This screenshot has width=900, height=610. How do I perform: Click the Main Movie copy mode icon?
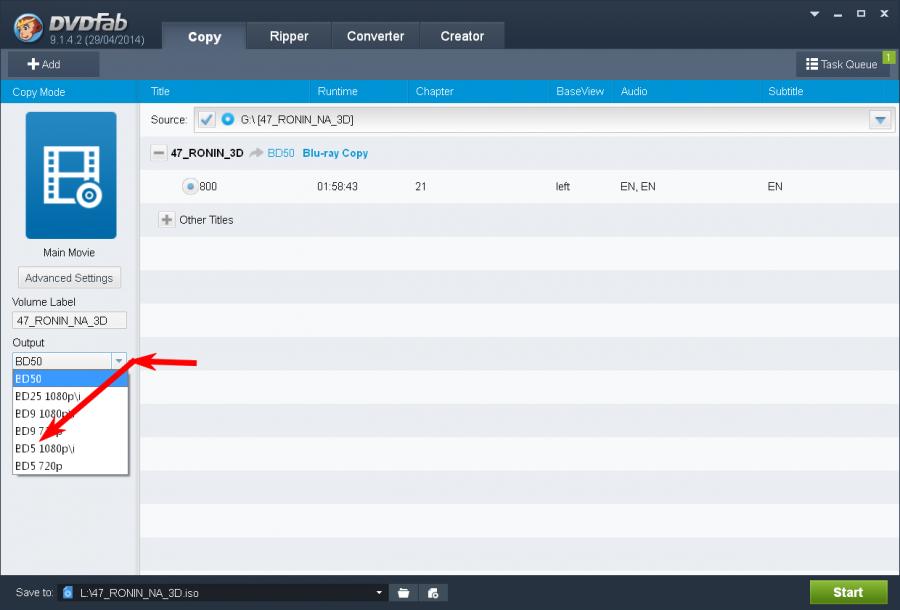(70, 175)
